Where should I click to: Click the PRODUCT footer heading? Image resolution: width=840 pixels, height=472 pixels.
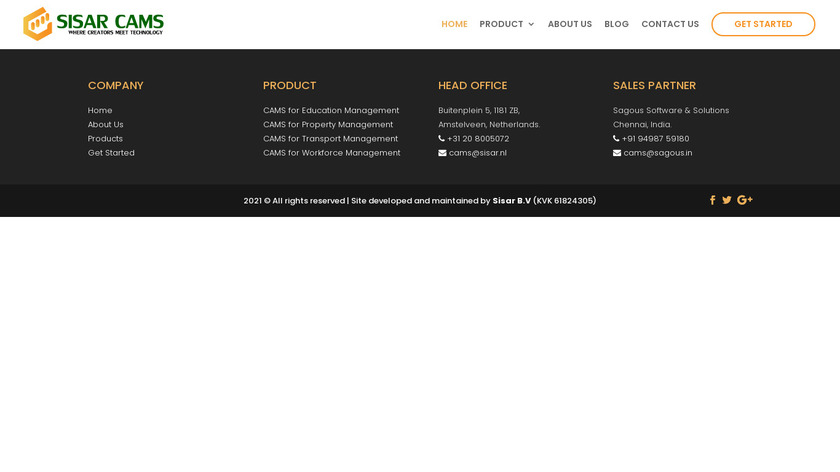tap(290, 86)
